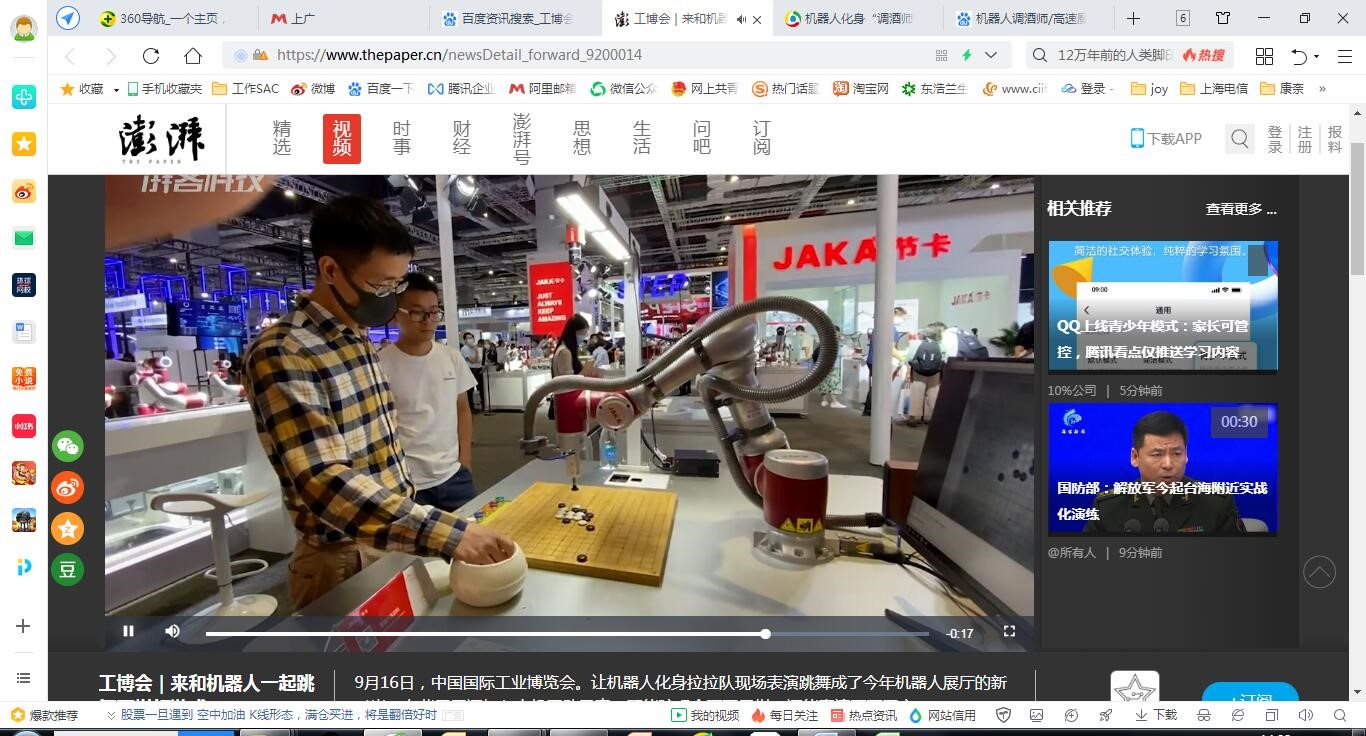
Task: Share to Douban with the green icon
Action: [67, 570]
